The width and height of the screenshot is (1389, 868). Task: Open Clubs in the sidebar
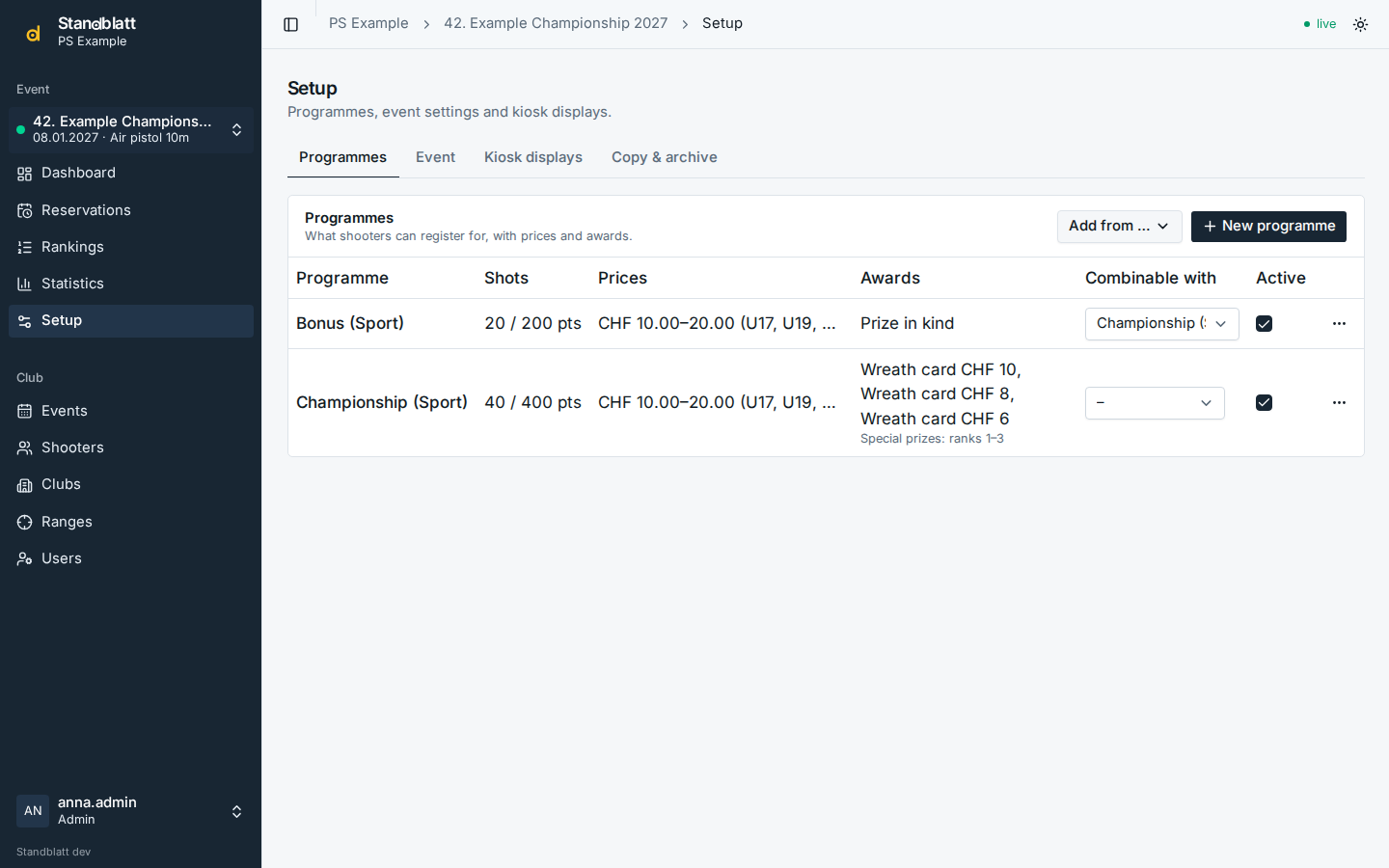(x=131, y=484)
